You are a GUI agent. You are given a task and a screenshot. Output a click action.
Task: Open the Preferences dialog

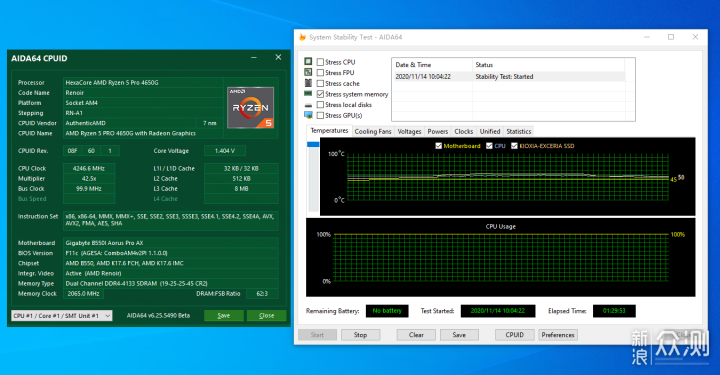tap(558, 335)
